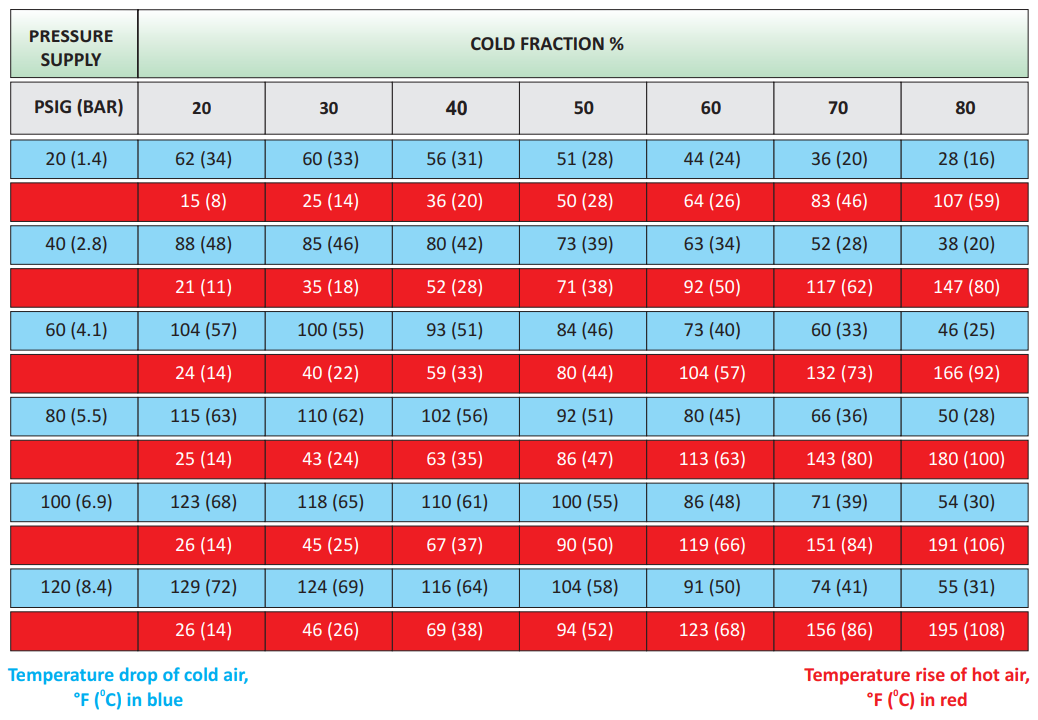Click the PRESSURE SUPPLY header cell
Viewport: 1038px width, 720px height.
pos(73,47)
